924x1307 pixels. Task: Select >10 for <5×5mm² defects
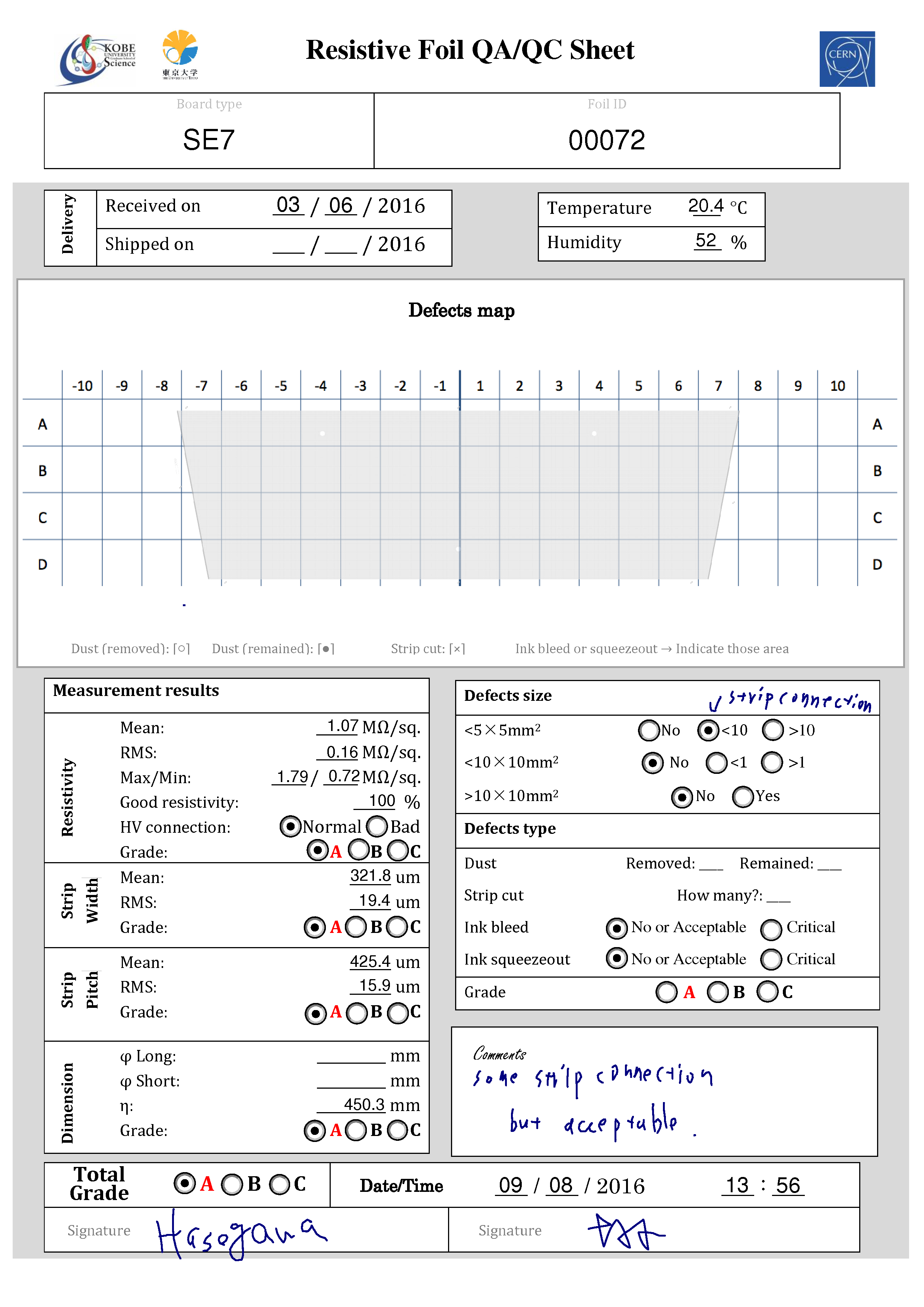[x=773, y=730]
